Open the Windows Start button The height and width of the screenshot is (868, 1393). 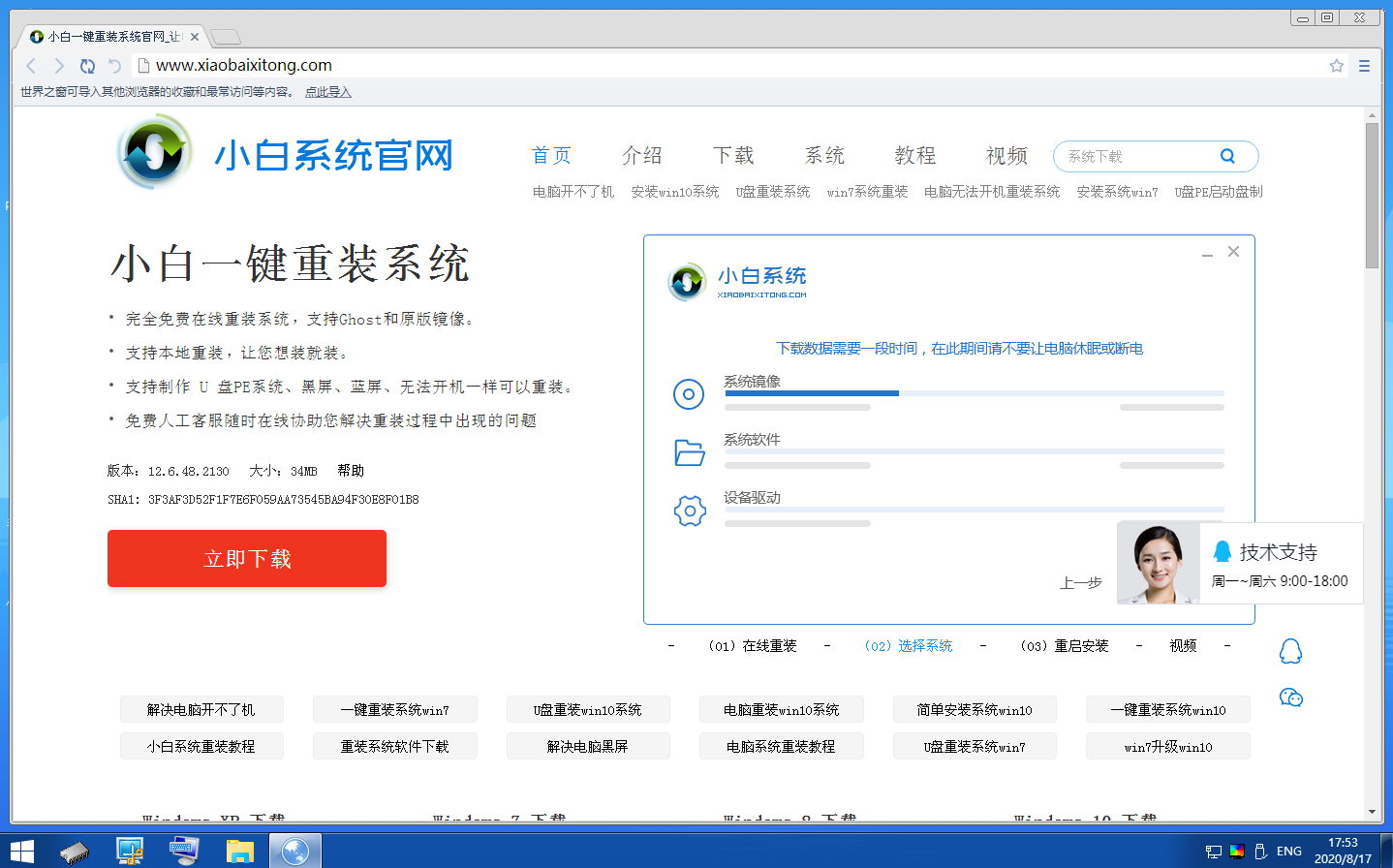point(19,850)
